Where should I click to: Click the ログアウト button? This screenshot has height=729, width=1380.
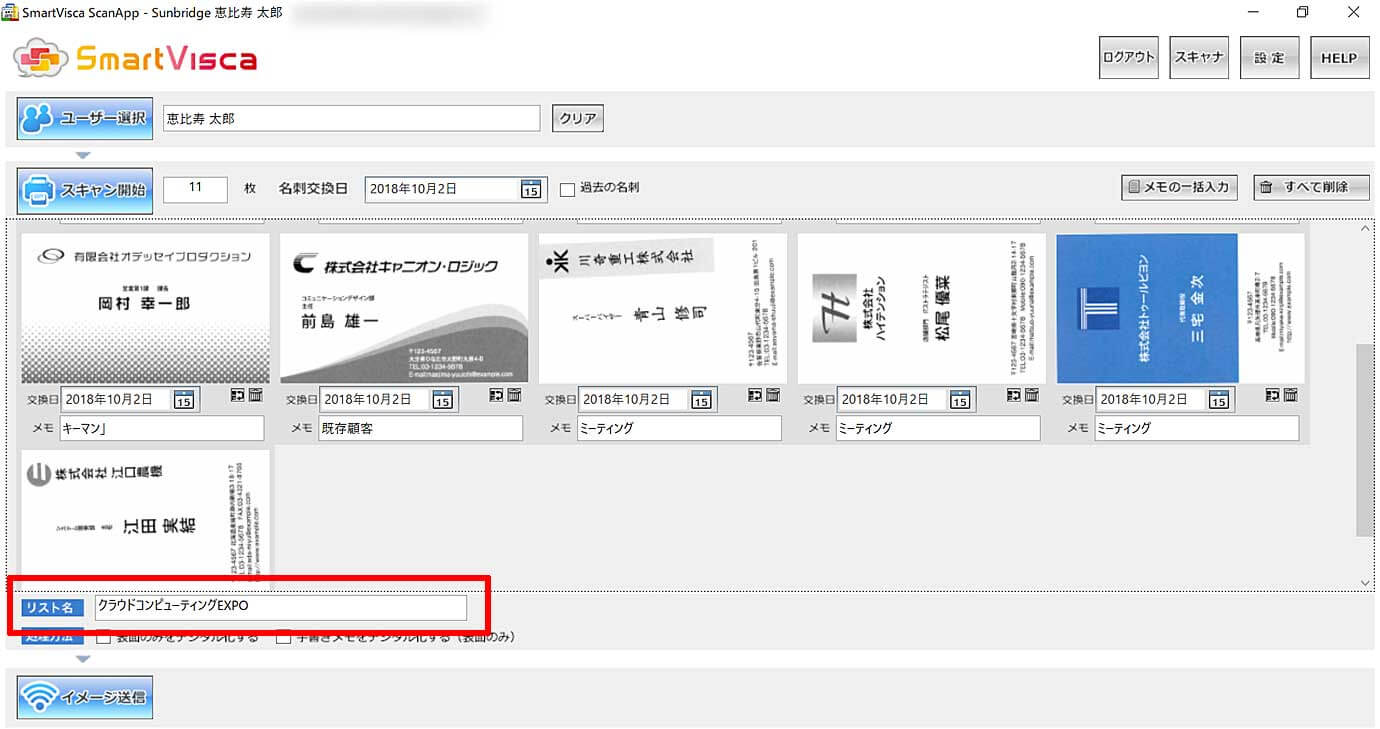pos(1128,58)
